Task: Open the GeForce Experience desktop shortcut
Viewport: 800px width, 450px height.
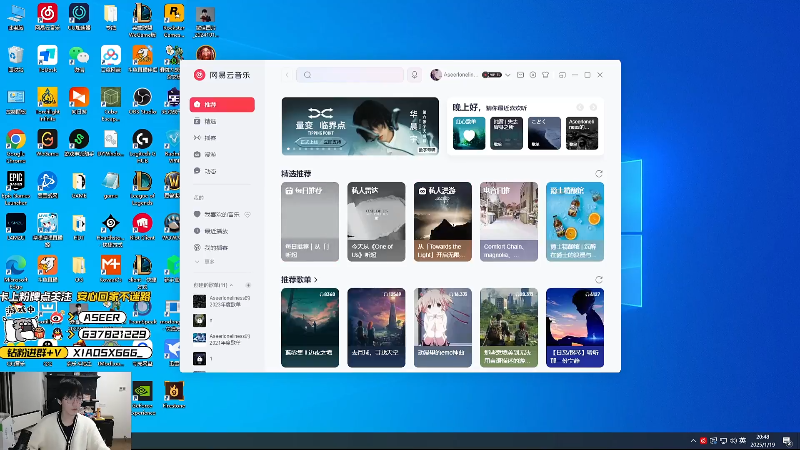Action: point(142,398)
